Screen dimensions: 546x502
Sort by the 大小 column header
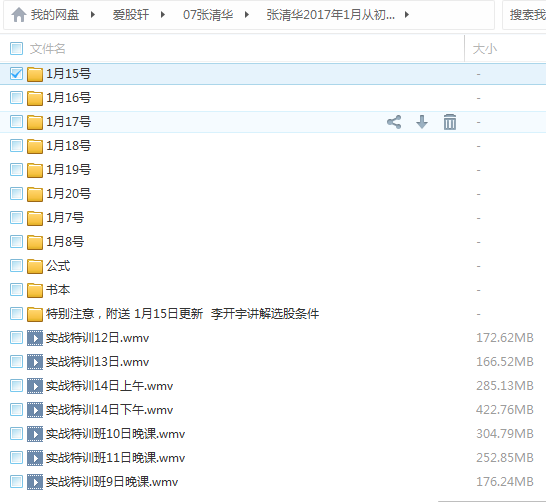485,49
